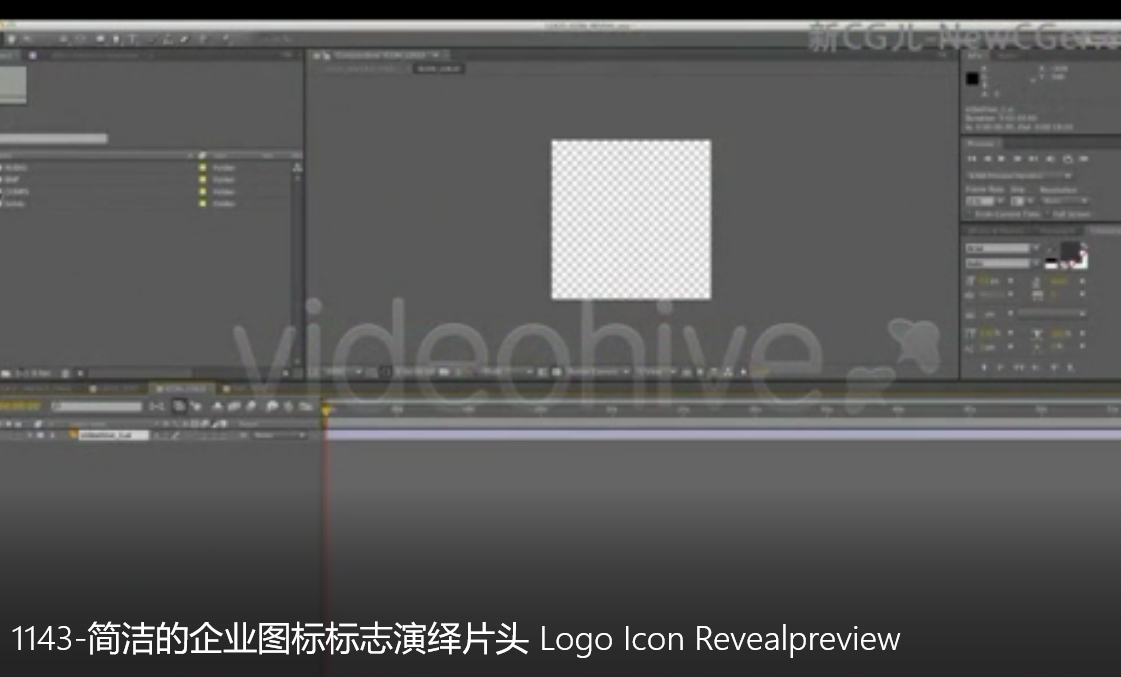Switch to the Audio tab
This screenshot has height=677, width=1121.
1007,55
